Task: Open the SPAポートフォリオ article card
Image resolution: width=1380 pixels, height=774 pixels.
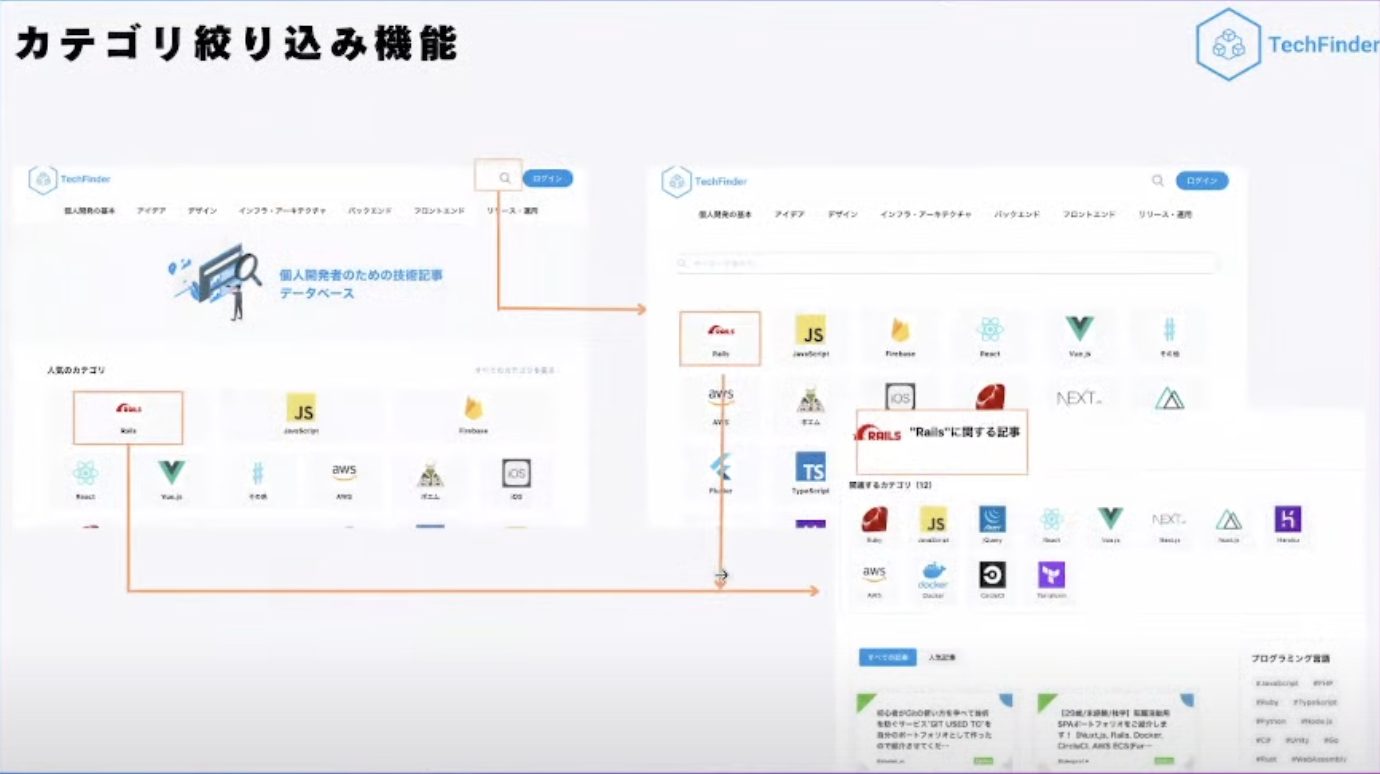Action: click(x=1114, y=732)
